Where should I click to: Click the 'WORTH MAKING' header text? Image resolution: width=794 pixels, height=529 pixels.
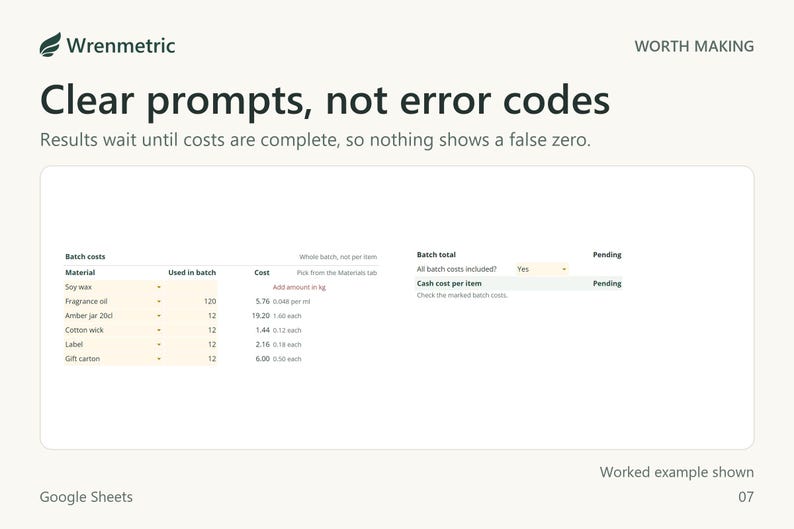click(x=694, y=46)
